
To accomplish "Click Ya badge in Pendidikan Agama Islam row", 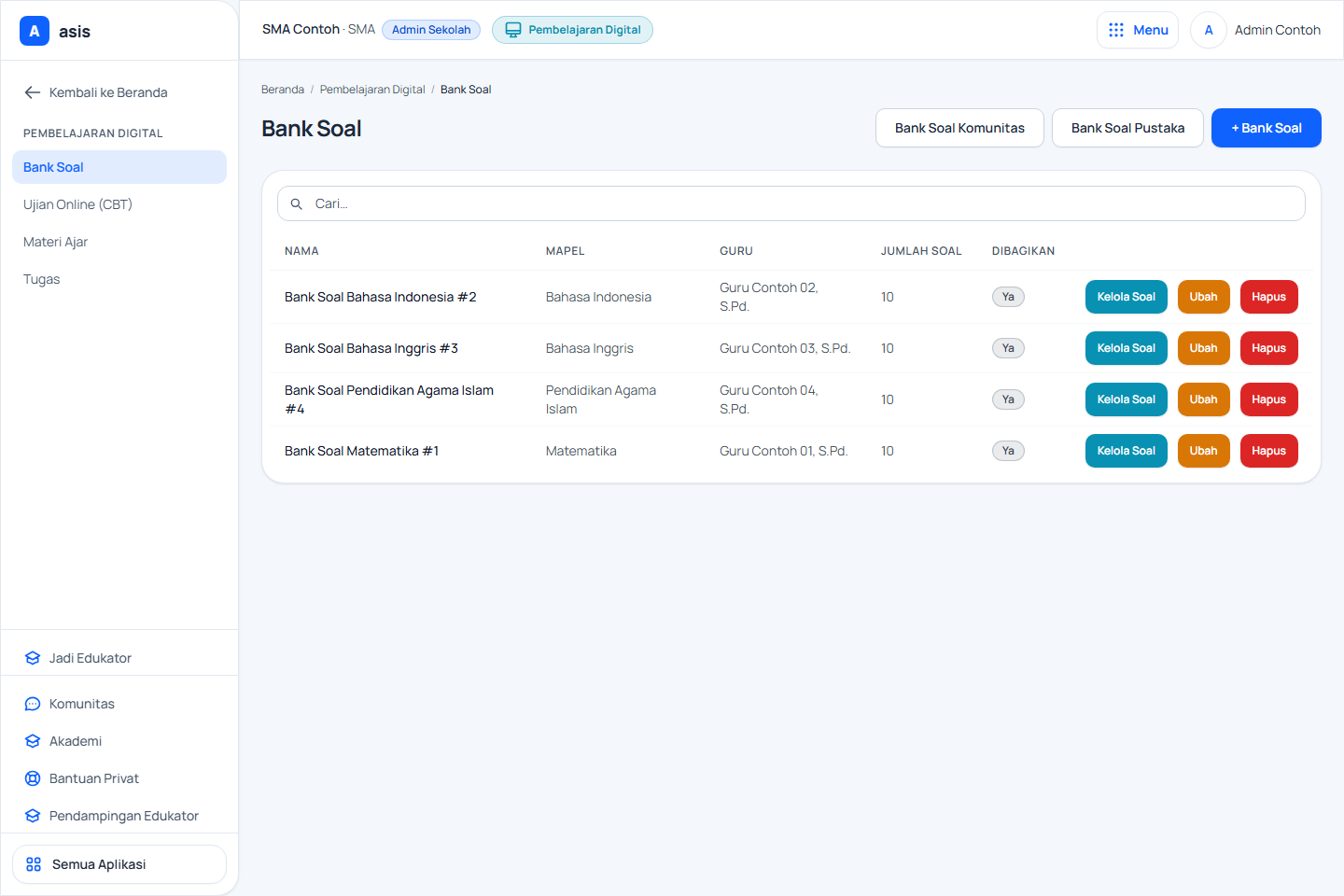I will click(x=1008, y=399).
